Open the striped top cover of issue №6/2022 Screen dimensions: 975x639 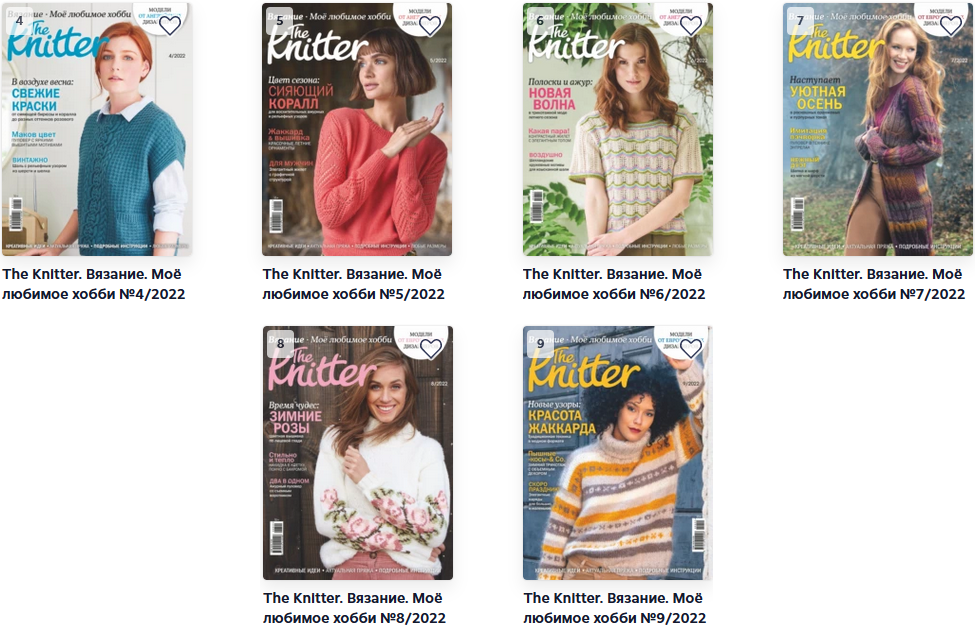tap(617, 129)
